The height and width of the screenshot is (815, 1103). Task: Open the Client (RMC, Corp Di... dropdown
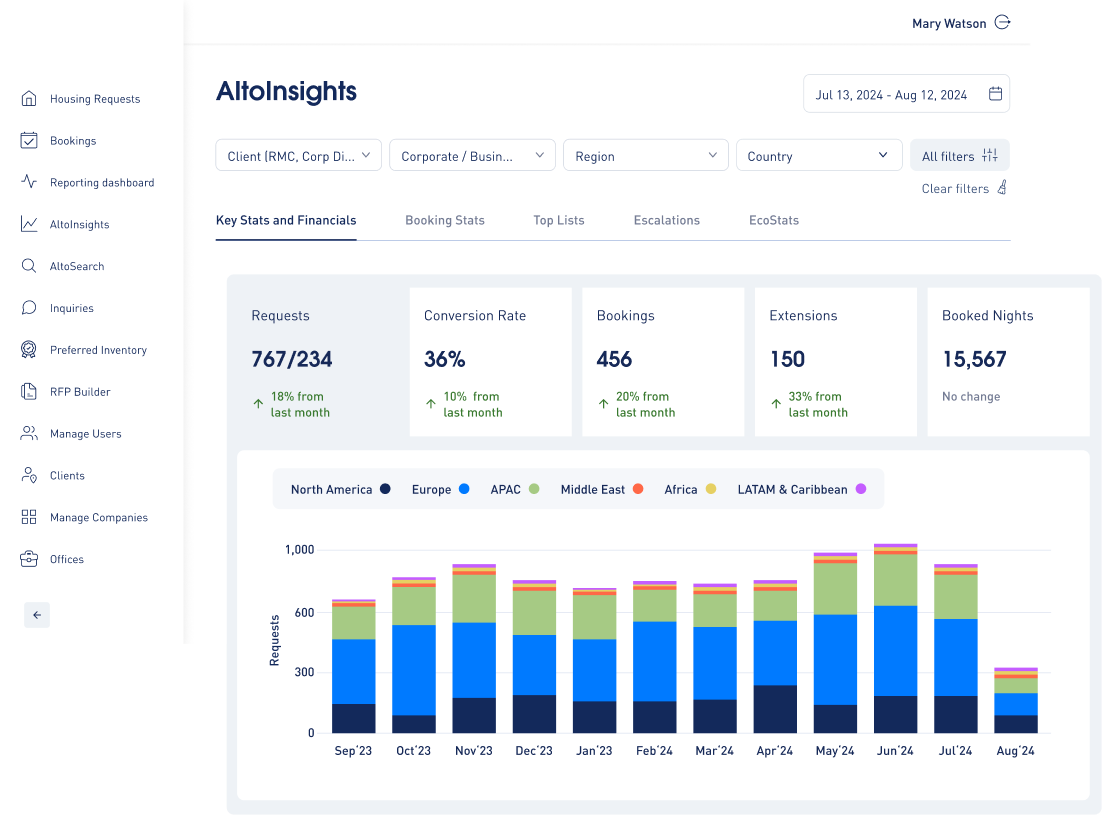[298, 155]
